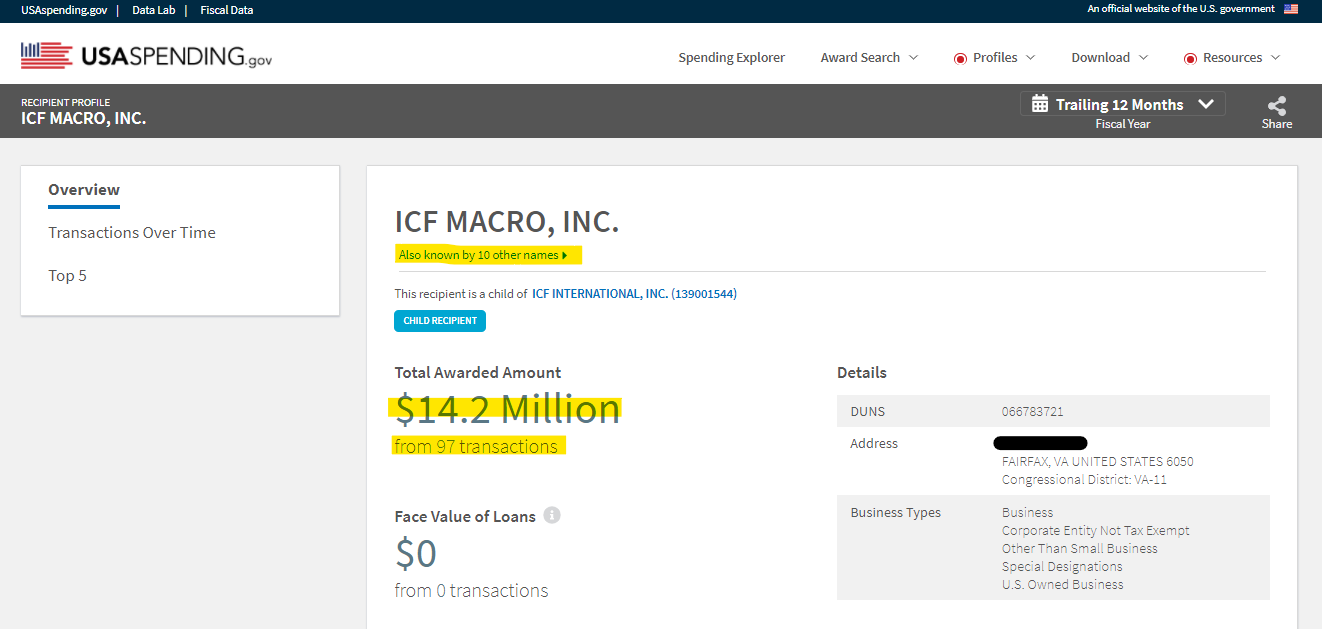The image size is (1322, 629).
Task: Click the Share icon
Action: pyautogui.click(x=1276, y=106)
